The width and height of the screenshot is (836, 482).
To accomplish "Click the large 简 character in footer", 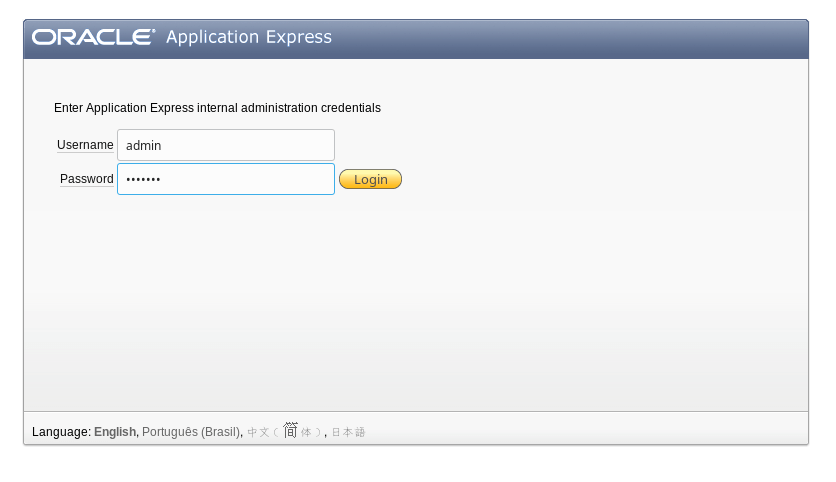I will (290, 430).
